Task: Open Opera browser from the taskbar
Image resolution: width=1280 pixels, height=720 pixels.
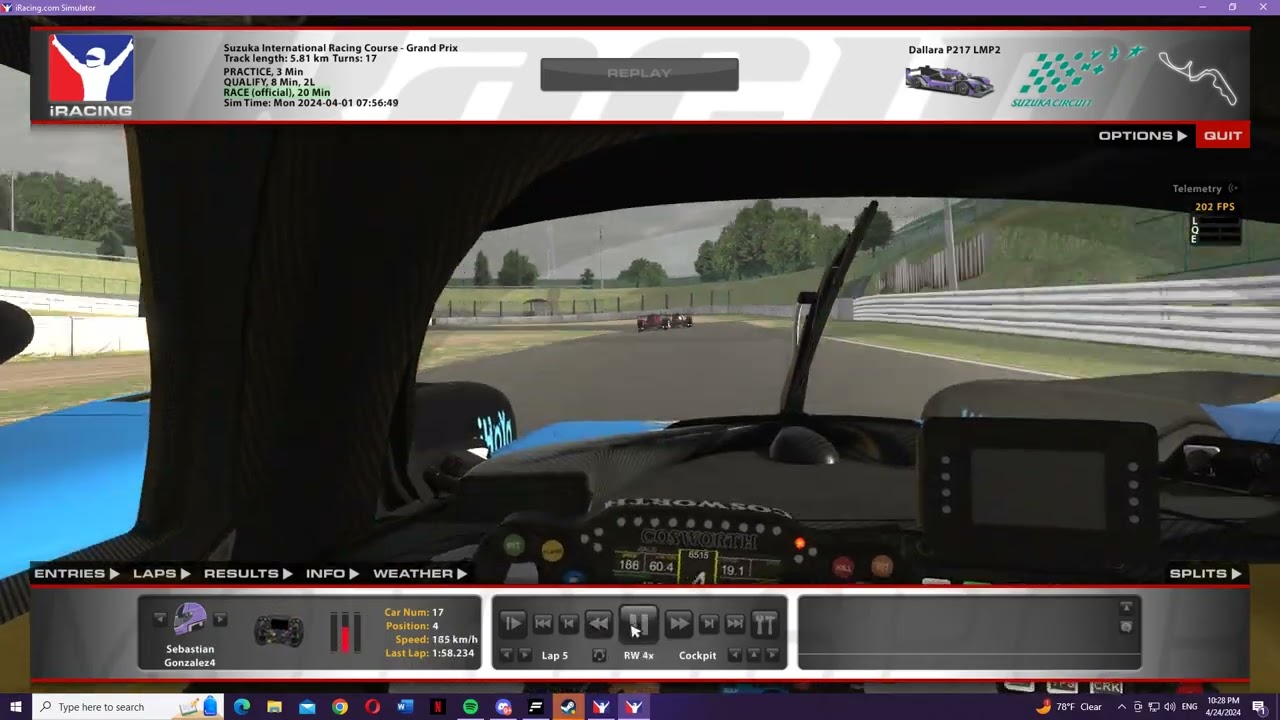Action: click(x=372, y=707)
